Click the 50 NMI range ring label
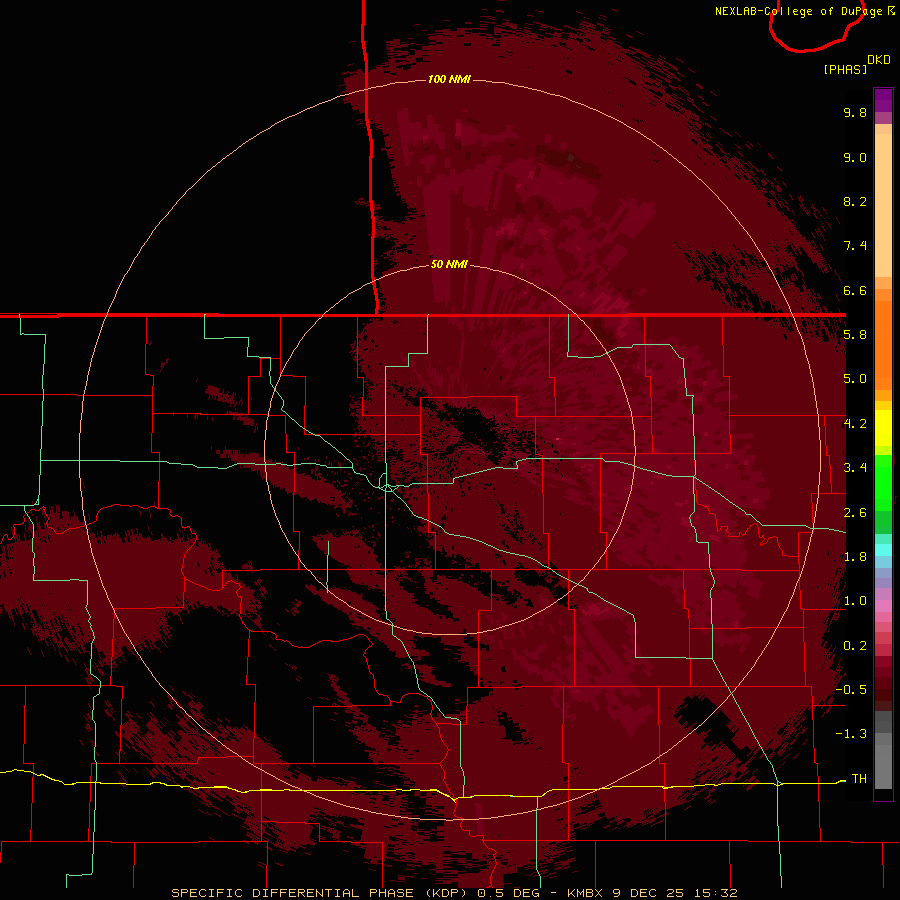This screenshot has width=900, height=900. click(x=449, y=264)
